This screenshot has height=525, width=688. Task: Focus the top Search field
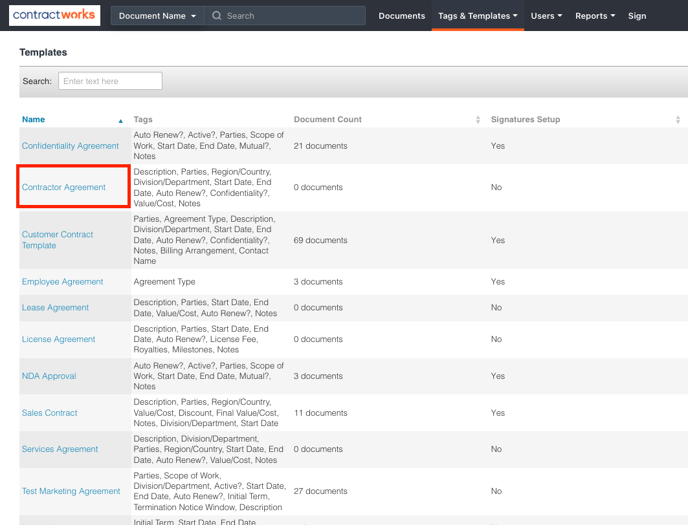[285, 16]
